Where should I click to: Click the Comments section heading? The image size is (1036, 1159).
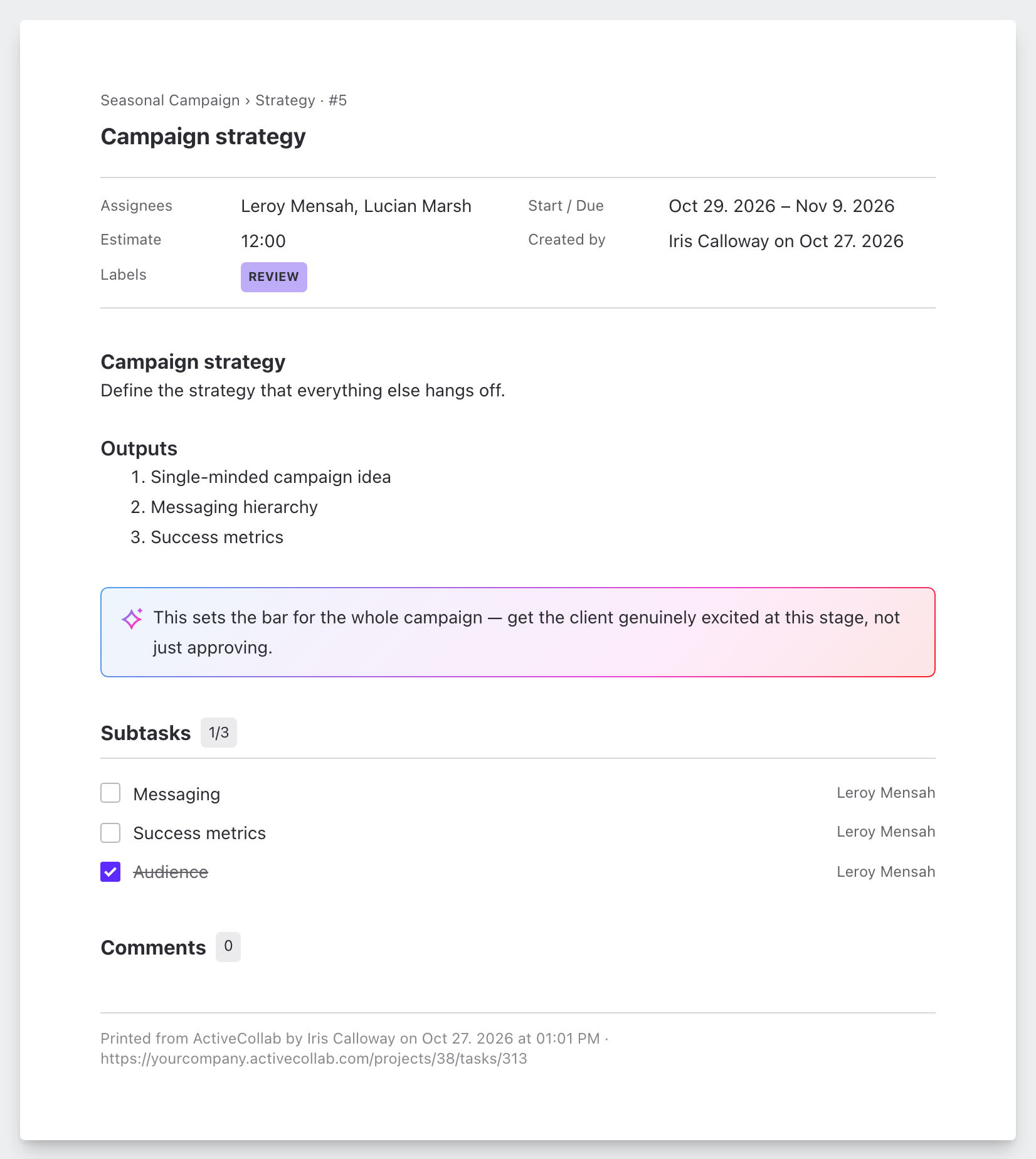(153, 948)
